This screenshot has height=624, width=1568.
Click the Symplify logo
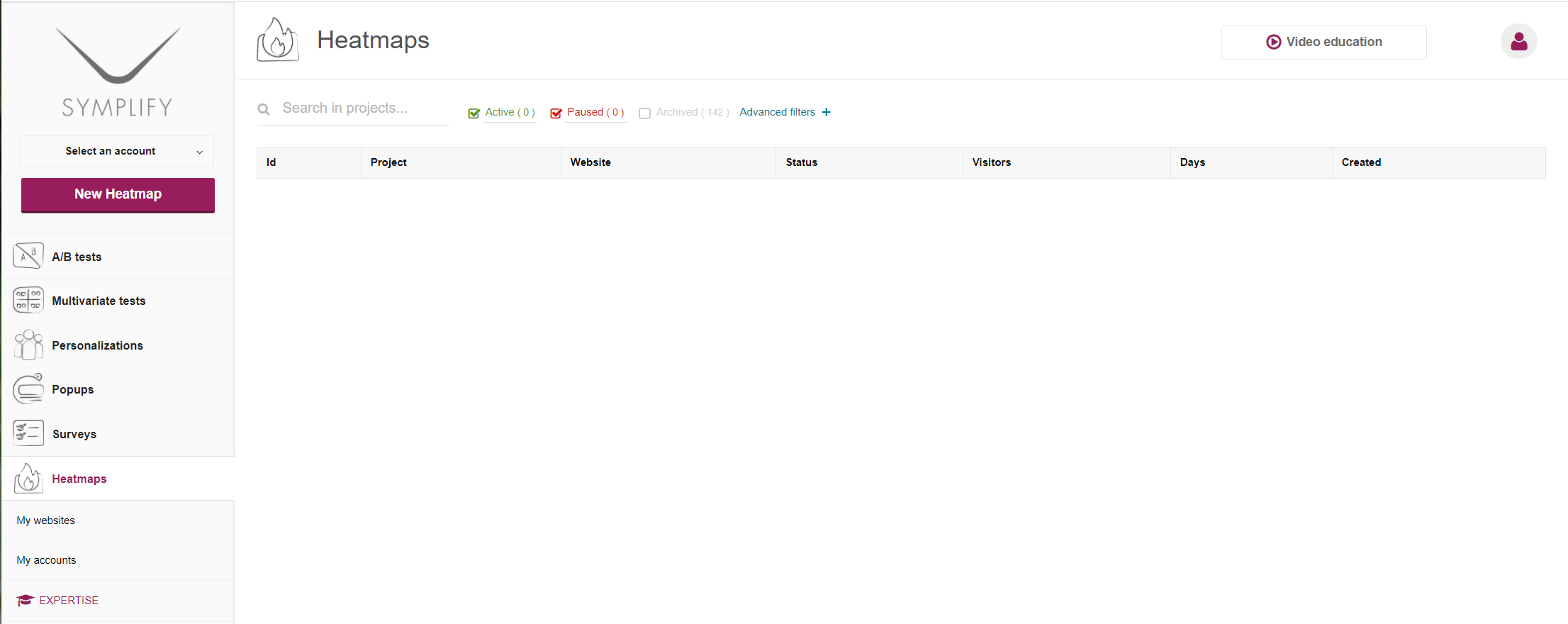pyautogui.click(x=118, y=72)
